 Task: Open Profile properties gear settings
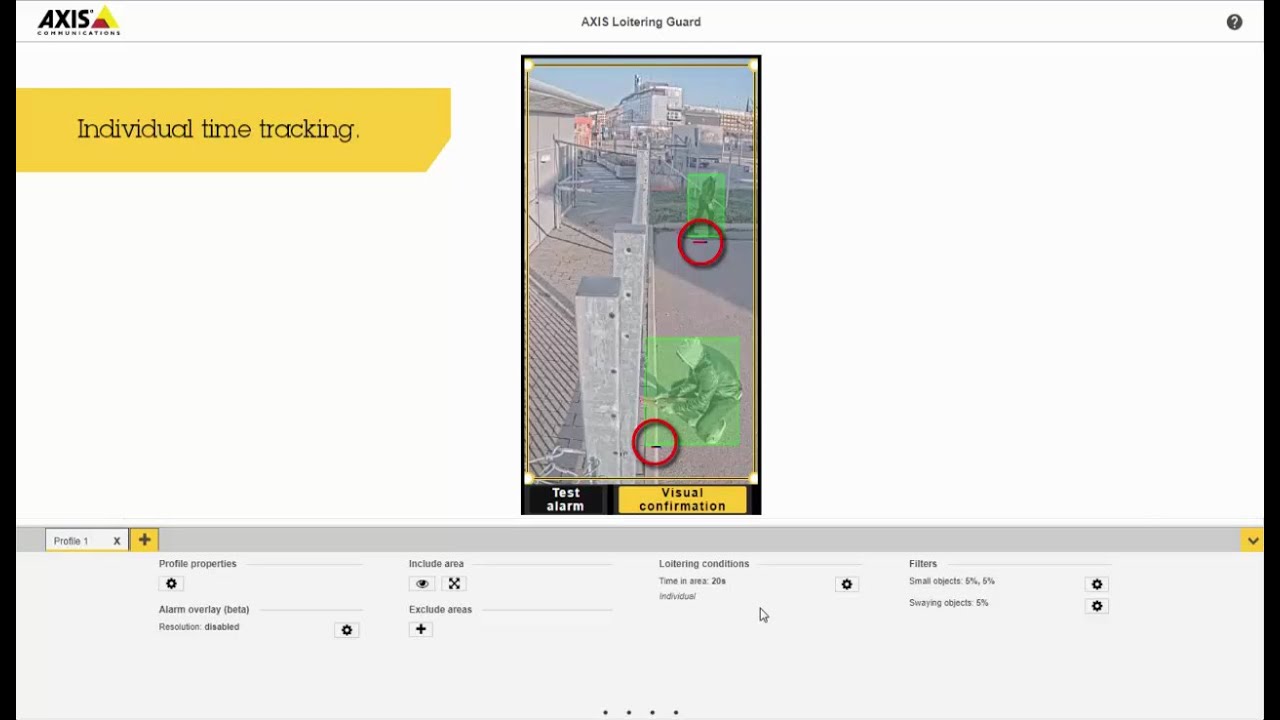click(x=171, y=584)
